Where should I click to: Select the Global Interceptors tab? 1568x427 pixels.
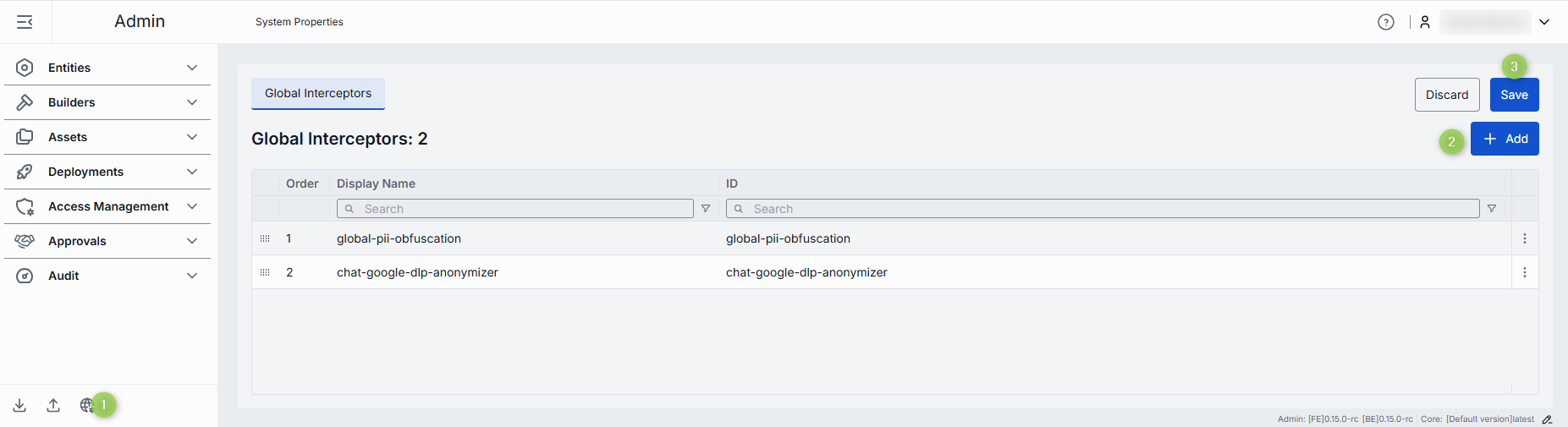click(318, 93)
